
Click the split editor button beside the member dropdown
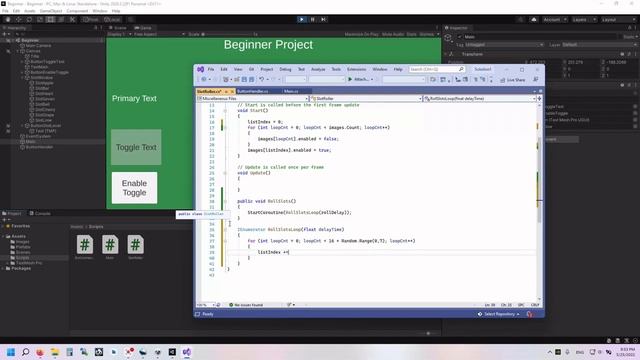pyautogui.click(x=540, y=99)
